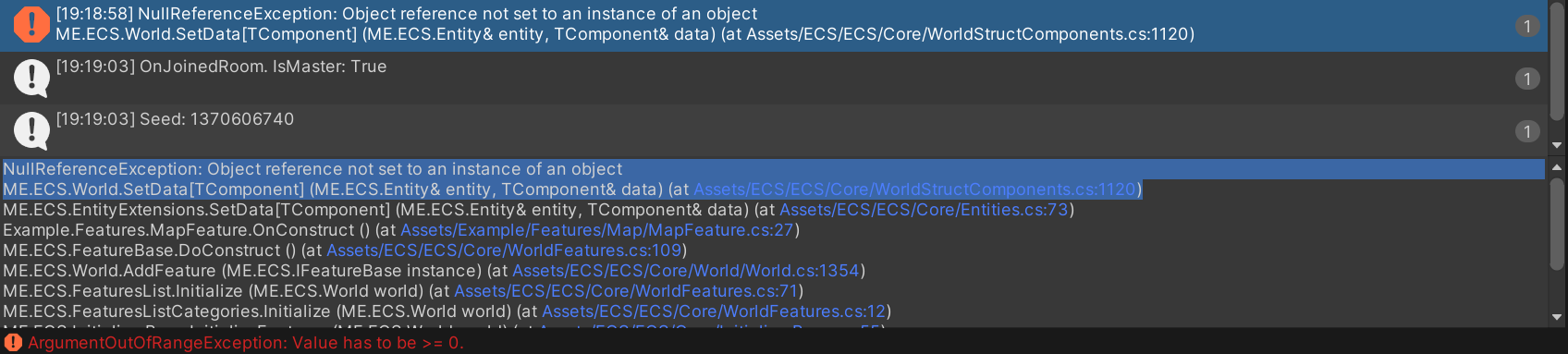Click the red error icon in status bar
The width and height of the screenshot is (1568, 354).
(13, 343)
